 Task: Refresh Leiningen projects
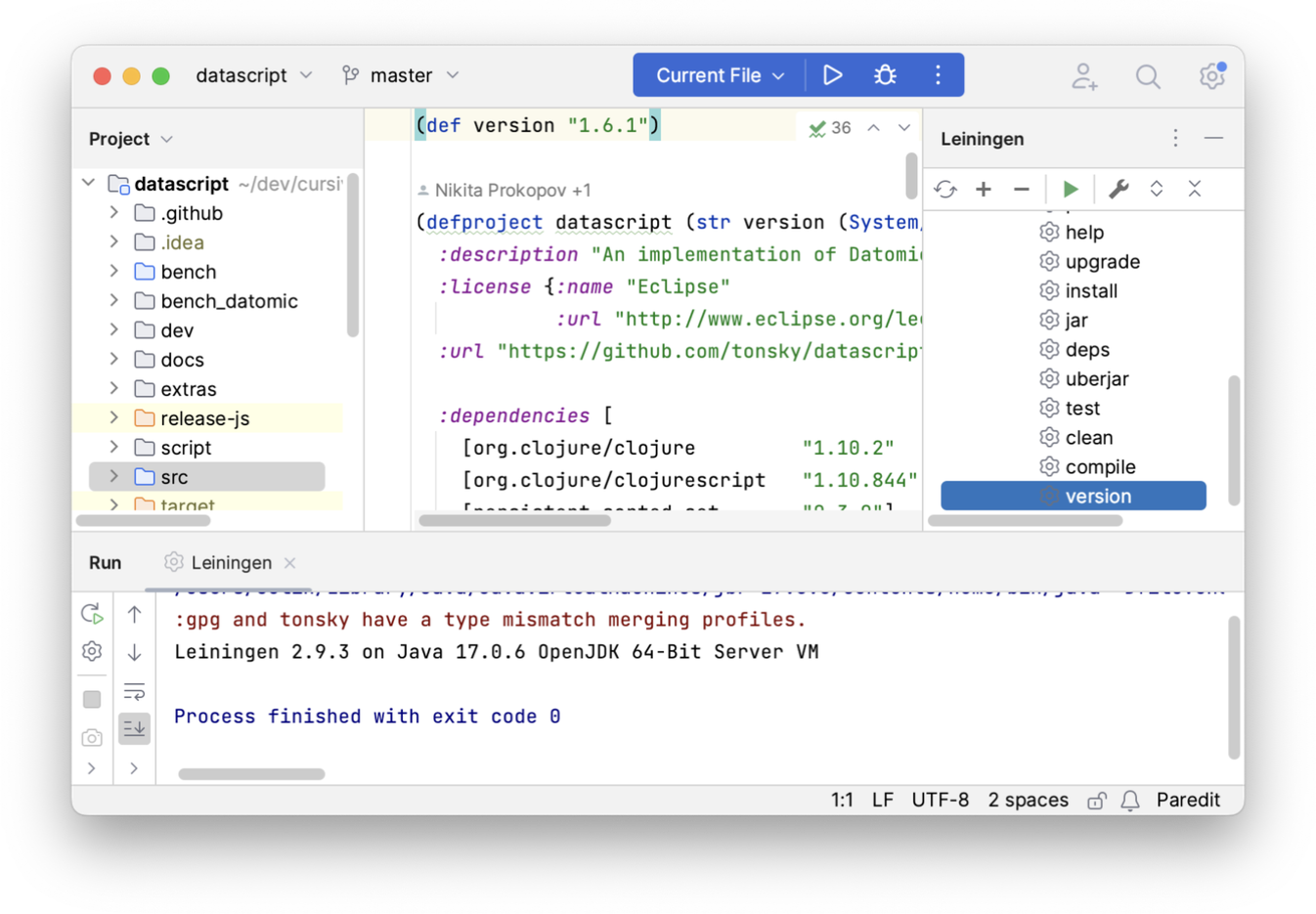944,190
